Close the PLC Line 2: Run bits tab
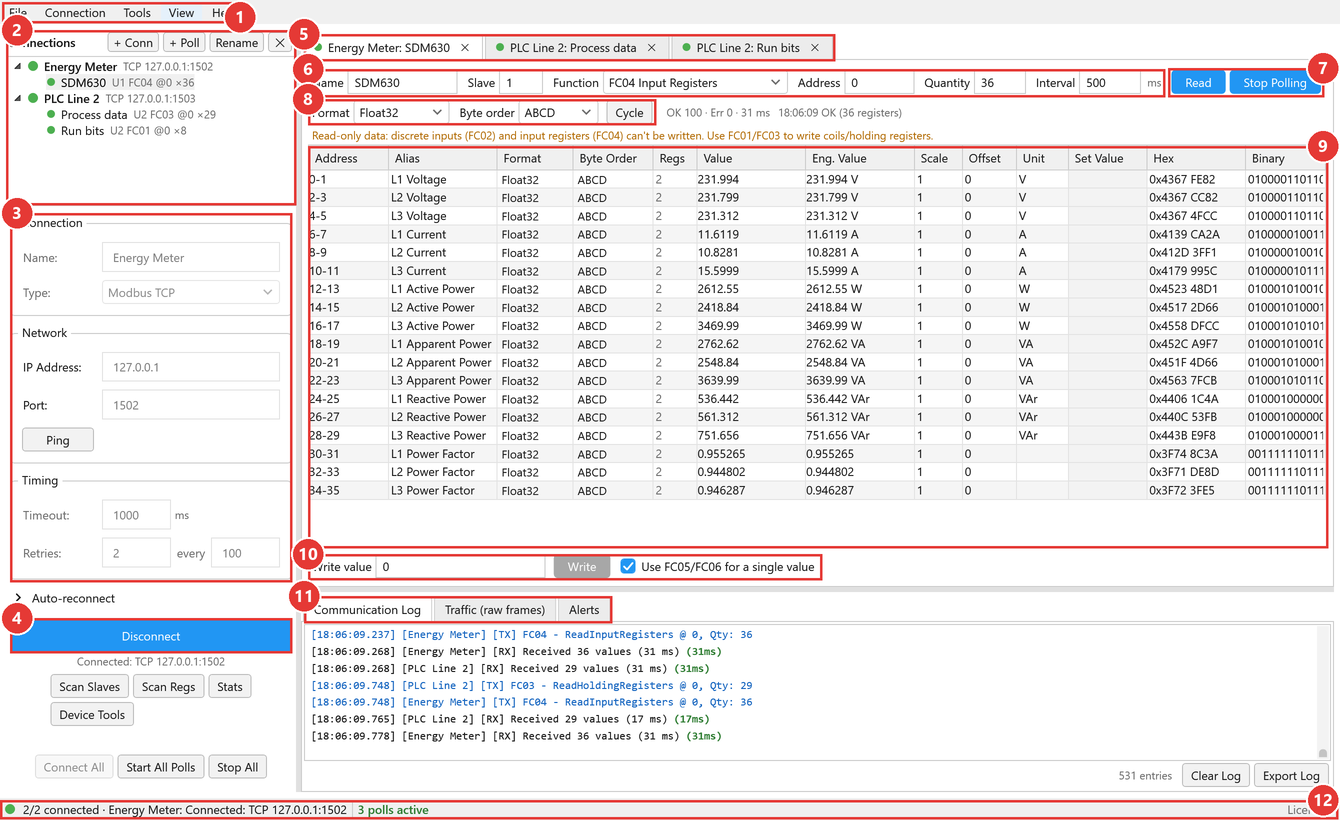The image size is (1340, 820). [x=815, y=48]
